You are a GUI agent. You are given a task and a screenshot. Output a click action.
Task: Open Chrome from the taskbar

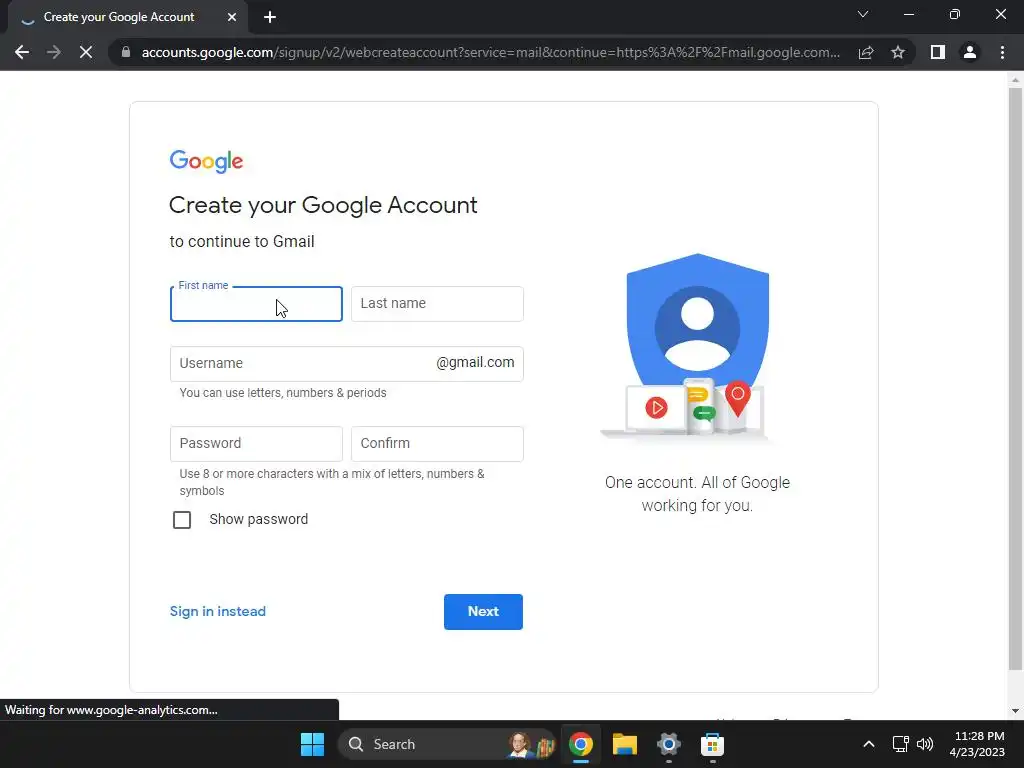pyautogui.click(x=581, y=744)
